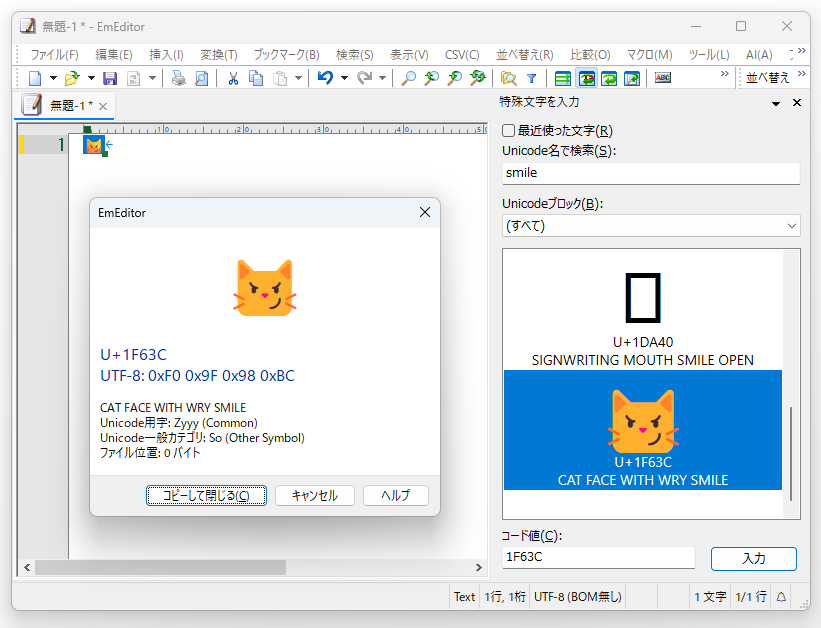Screen dimensions: 821x628
Task: Click the コード値 field showing 1F63C
Action: (x=598, y=557)
